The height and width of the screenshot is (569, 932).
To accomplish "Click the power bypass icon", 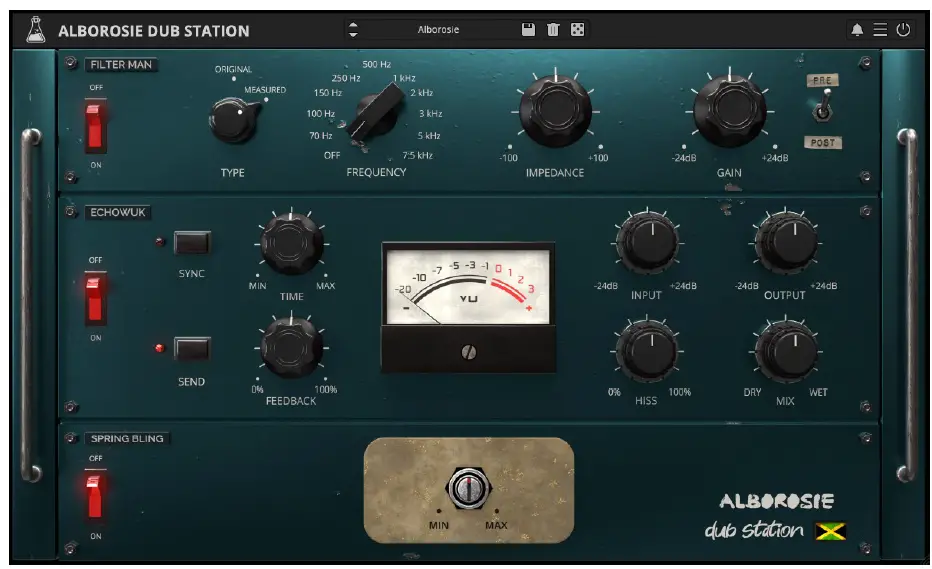I will 903,30.
